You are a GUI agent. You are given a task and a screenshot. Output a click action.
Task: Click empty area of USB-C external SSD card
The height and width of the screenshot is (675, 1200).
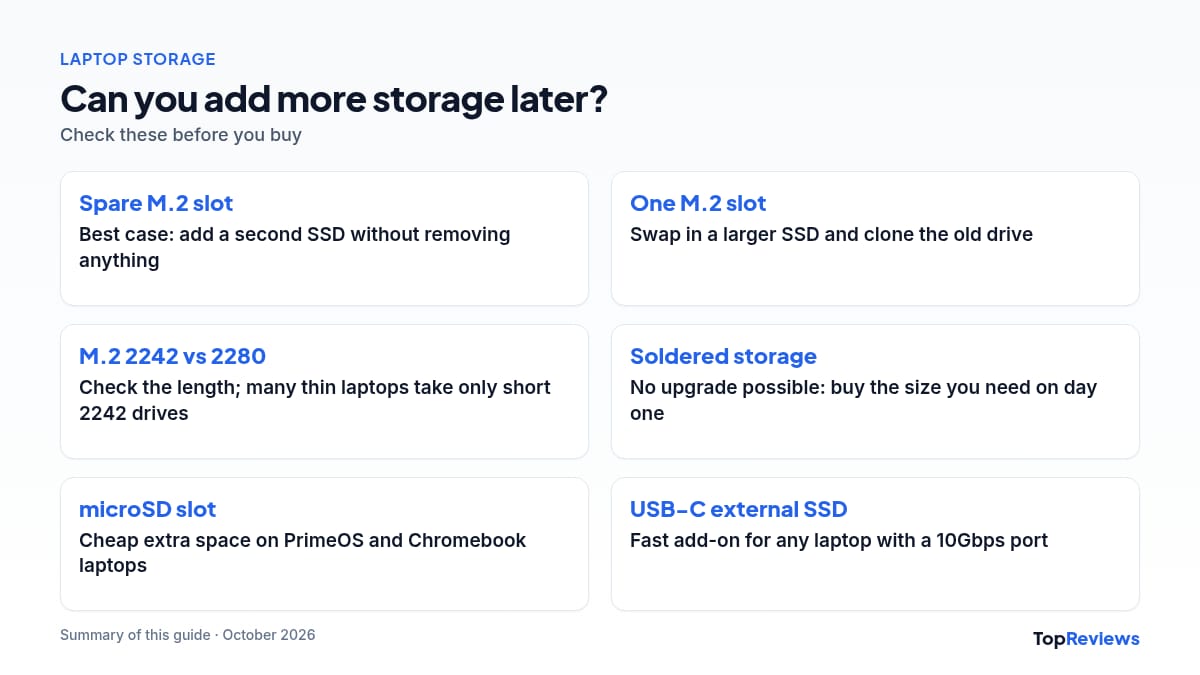(x=875, y=582)
